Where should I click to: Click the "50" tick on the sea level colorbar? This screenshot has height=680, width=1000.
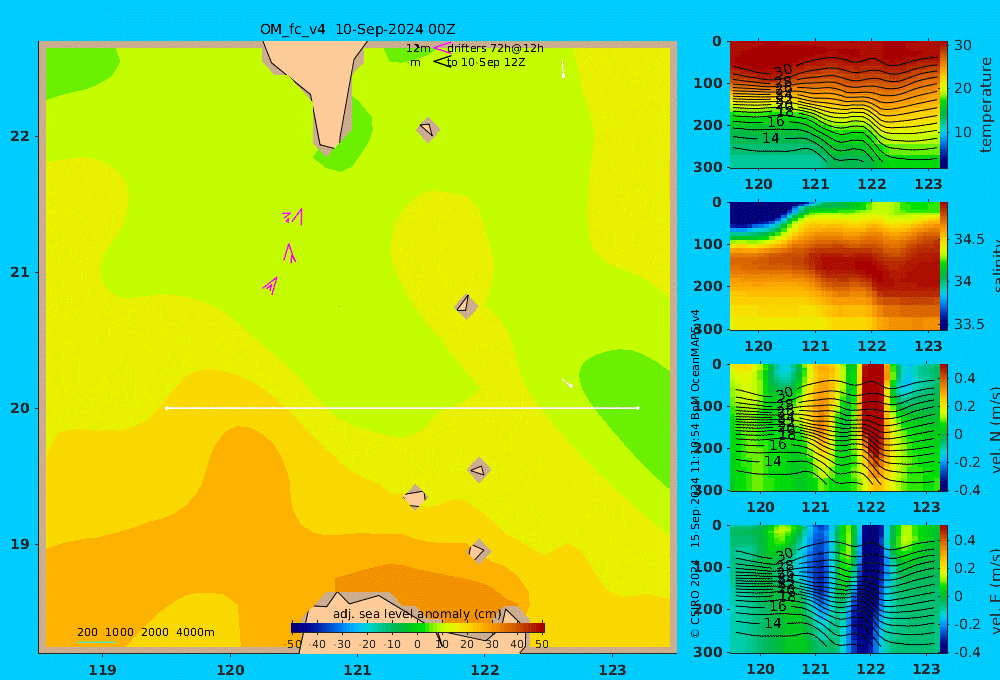(541, 644)
